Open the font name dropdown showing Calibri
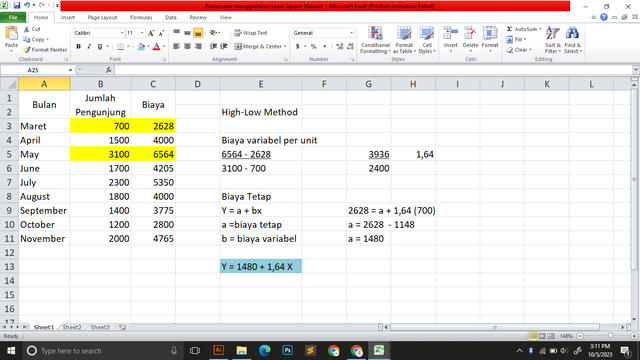The image size is (640, 360). coord(122,33)
